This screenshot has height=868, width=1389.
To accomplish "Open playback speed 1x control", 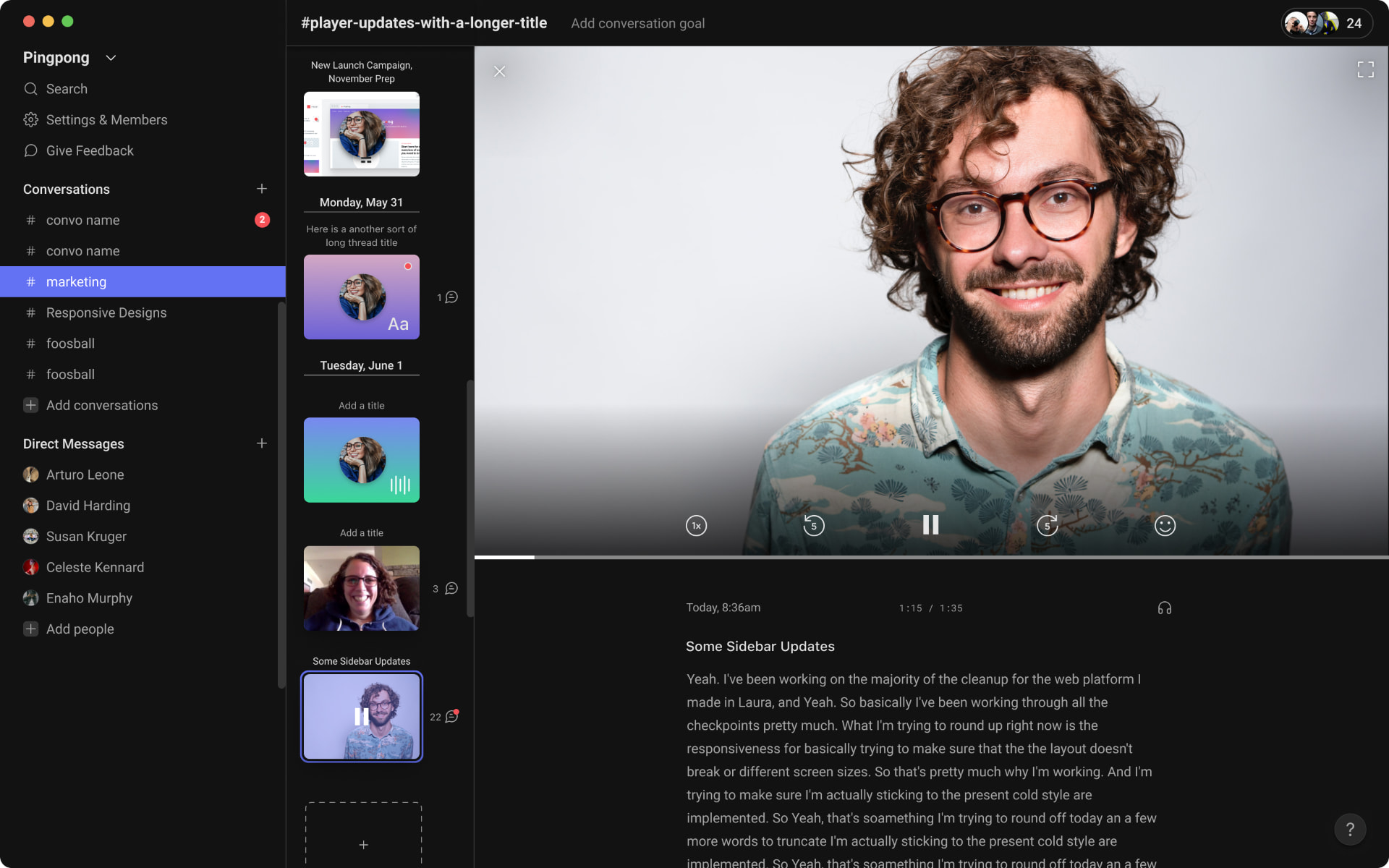I will pos(696,526).
